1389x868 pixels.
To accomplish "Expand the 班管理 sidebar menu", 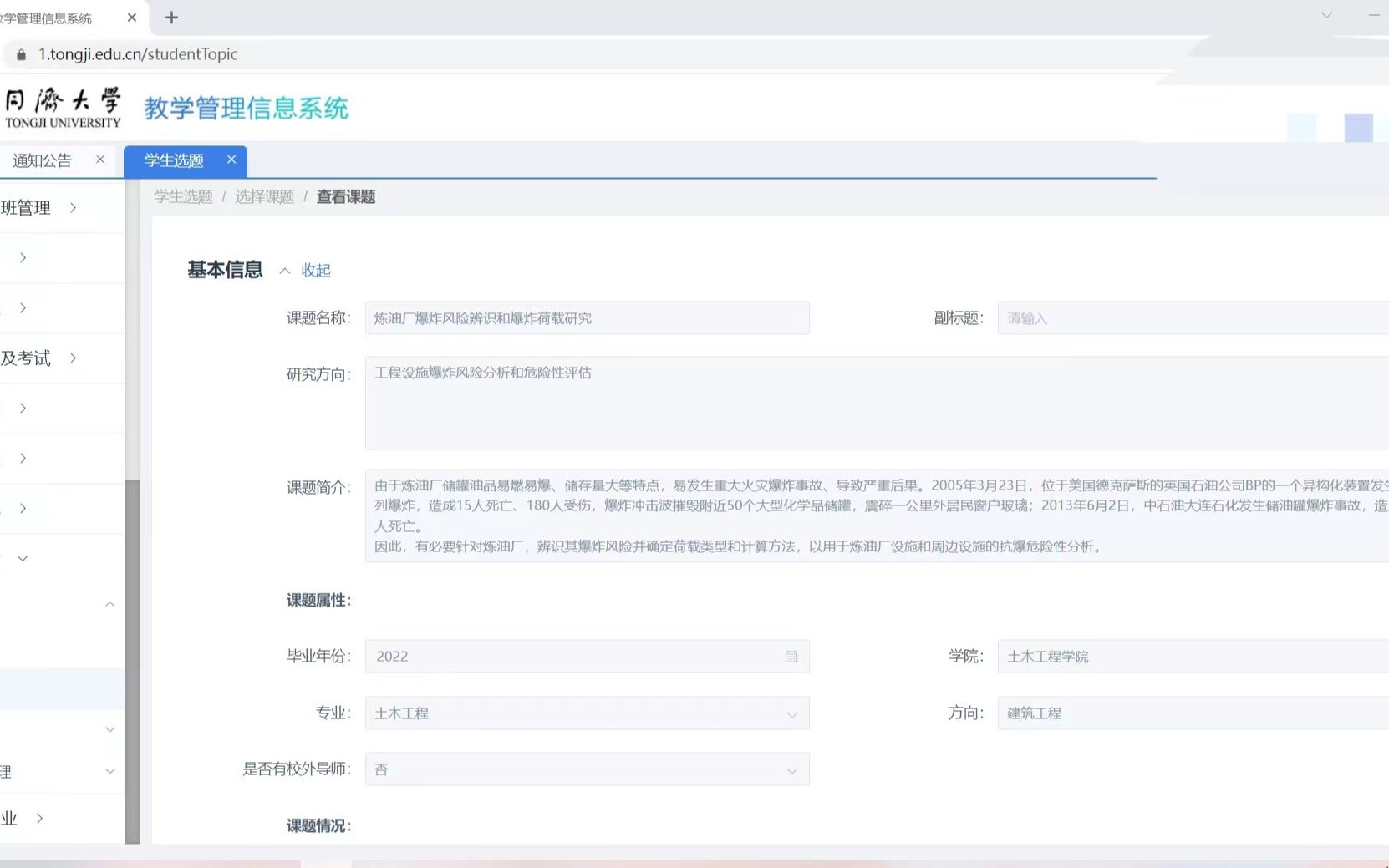I will point(62,208).
